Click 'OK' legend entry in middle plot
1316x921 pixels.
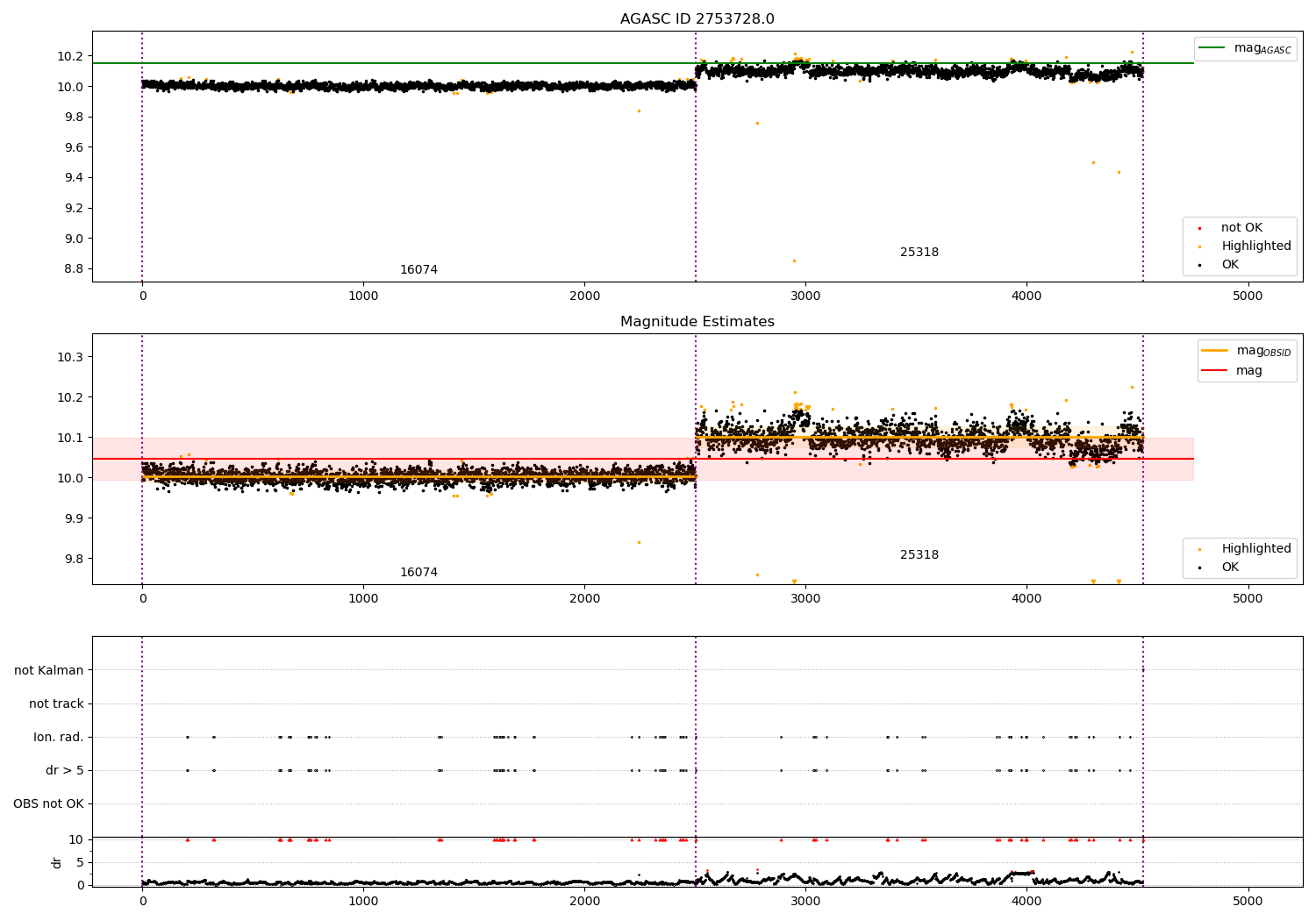[1230, 568]
